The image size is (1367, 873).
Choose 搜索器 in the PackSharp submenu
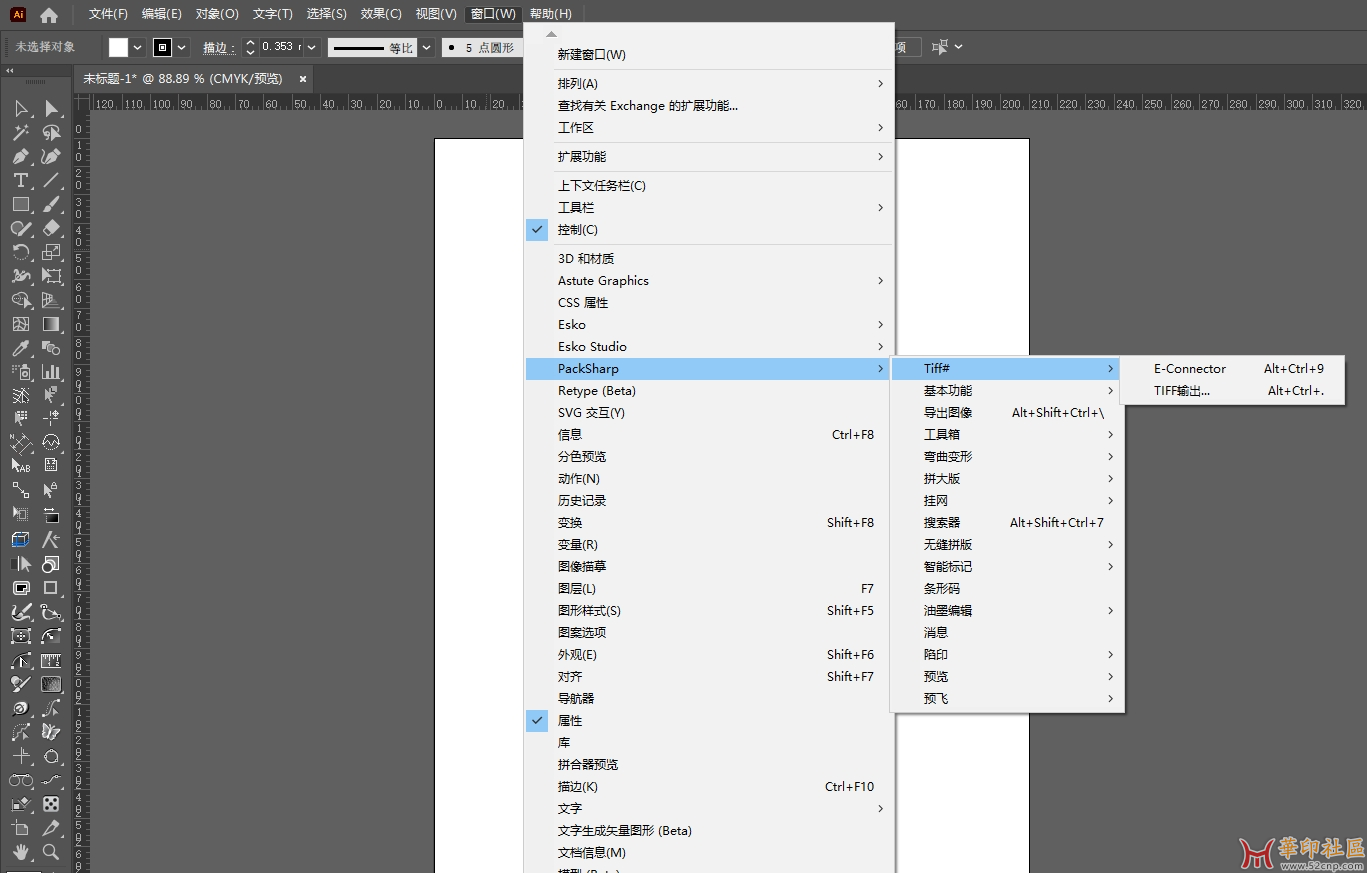tap(1007, 523)
